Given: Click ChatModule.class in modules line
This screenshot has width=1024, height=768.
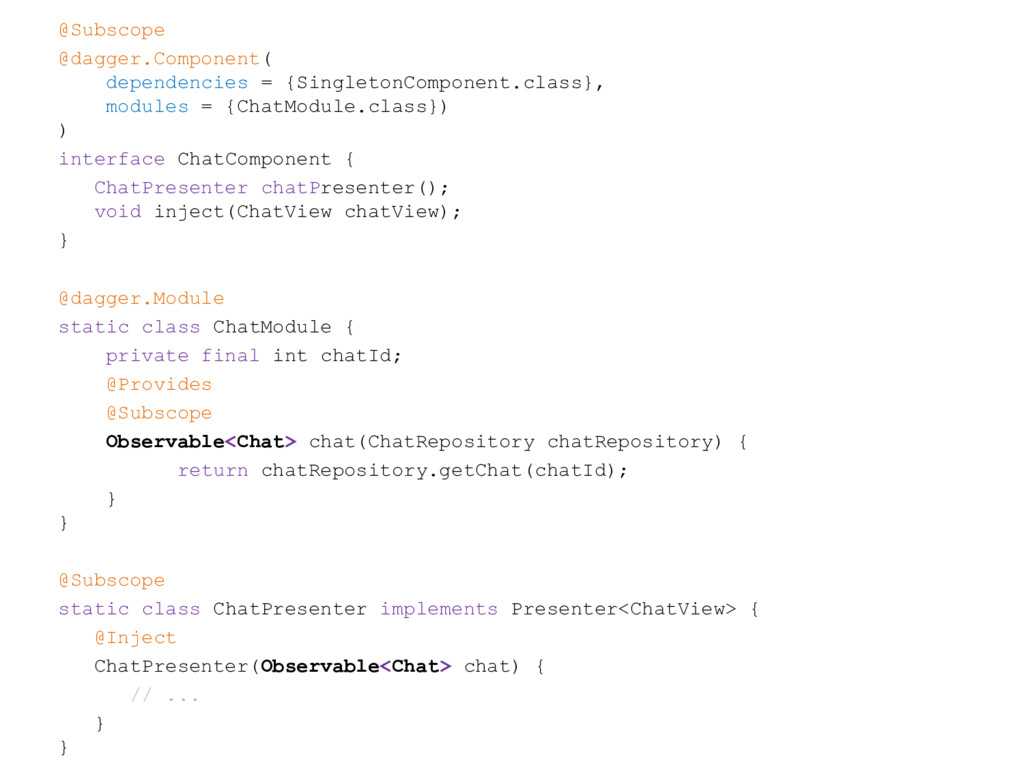Looking at the screenshot, I should [x=332, y=106].
